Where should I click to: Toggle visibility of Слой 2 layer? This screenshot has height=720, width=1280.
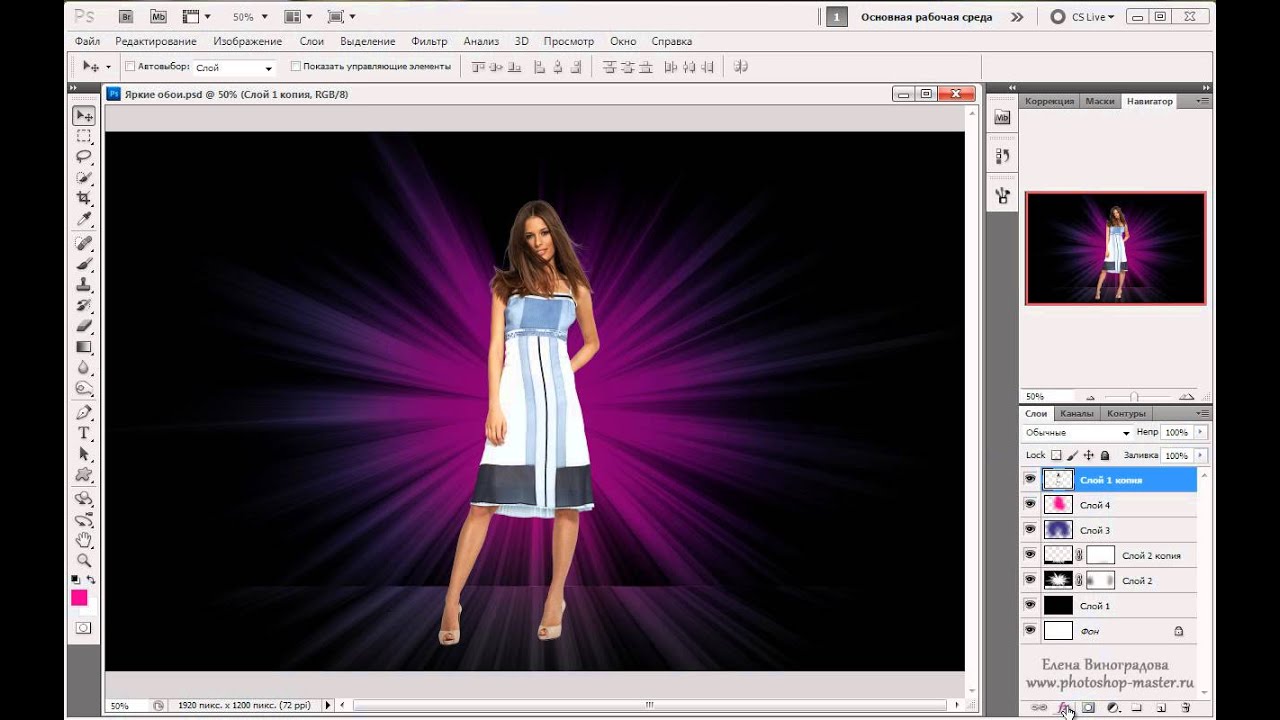pos(1030,580)
